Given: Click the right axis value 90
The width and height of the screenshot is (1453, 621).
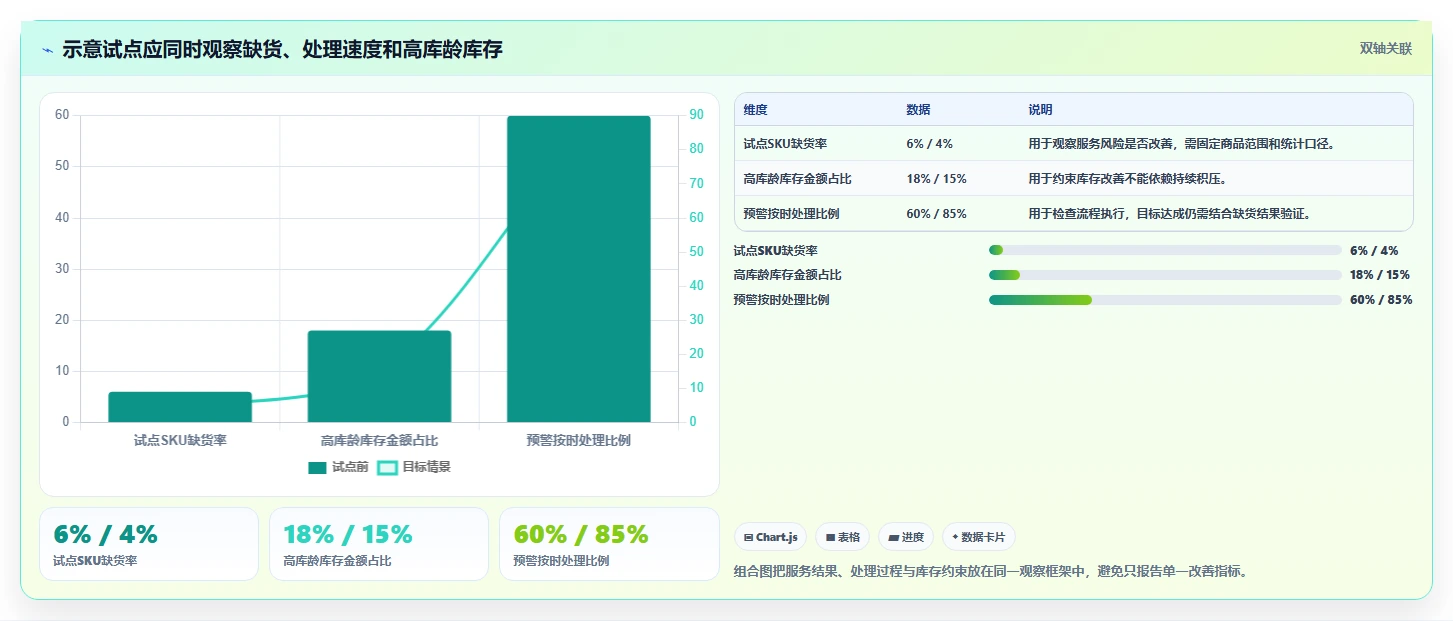Looking at the screenshot, I should 696,115.
